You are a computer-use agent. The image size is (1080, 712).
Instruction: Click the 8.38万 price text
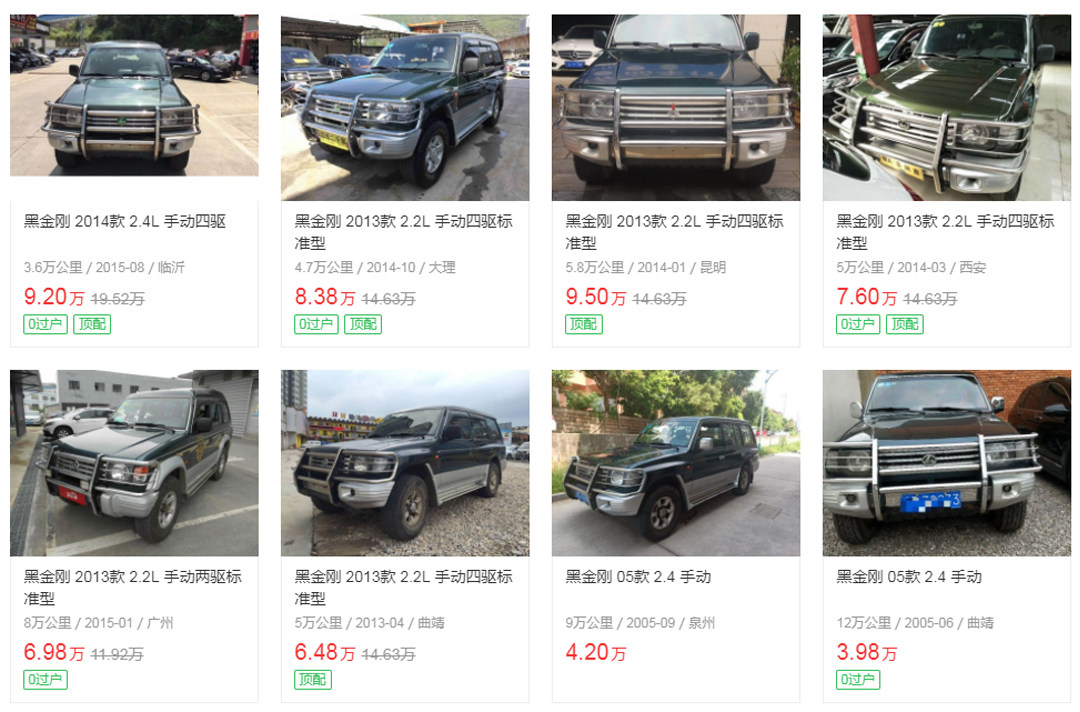coord(325,297)
